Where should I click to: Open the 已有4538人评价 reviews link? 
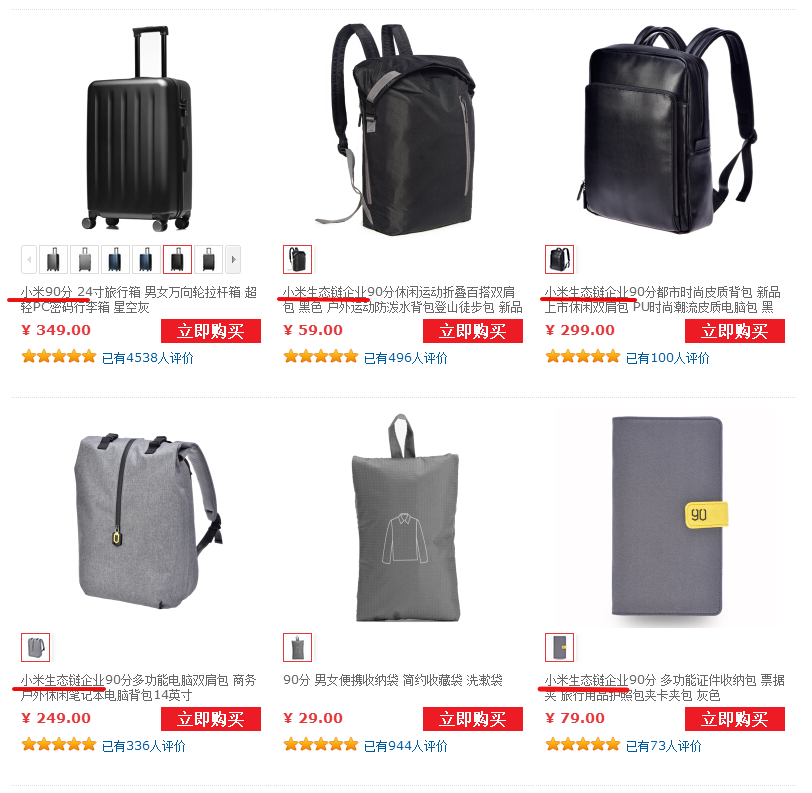(x=148, y=358)
